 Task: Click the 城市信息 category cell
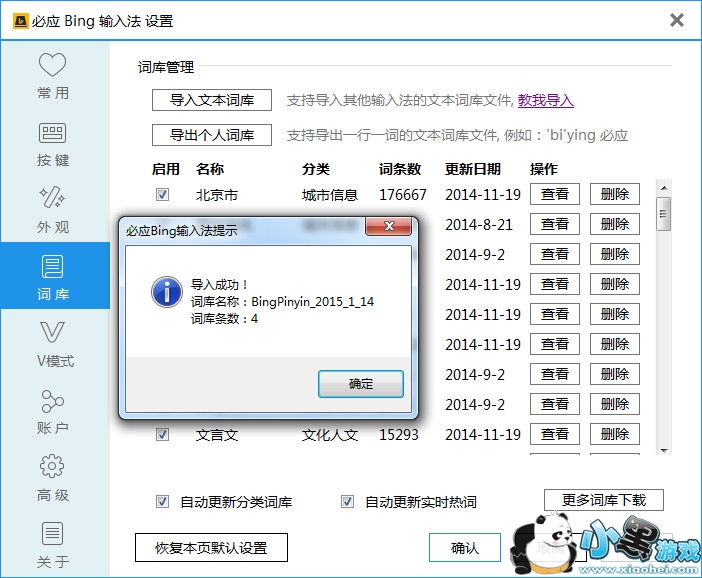[330, 195]
